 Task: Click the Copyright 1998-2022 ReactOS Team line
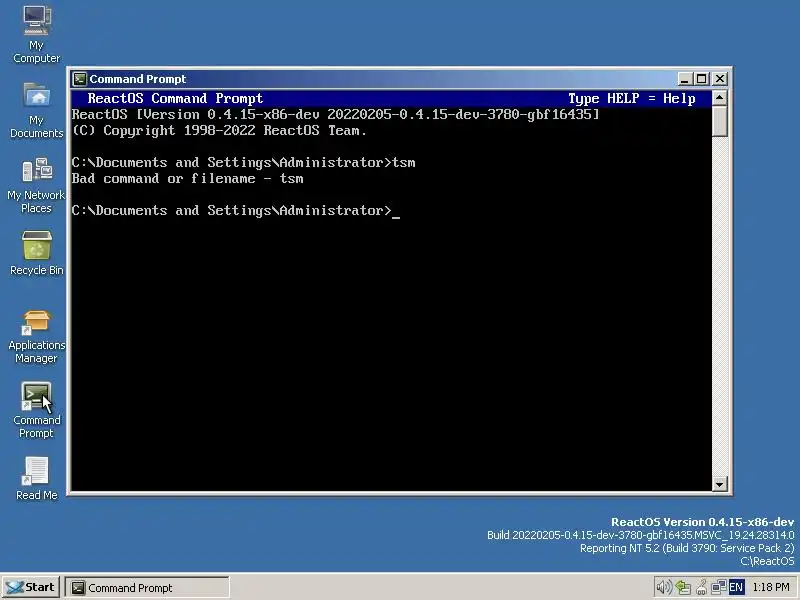219,131
